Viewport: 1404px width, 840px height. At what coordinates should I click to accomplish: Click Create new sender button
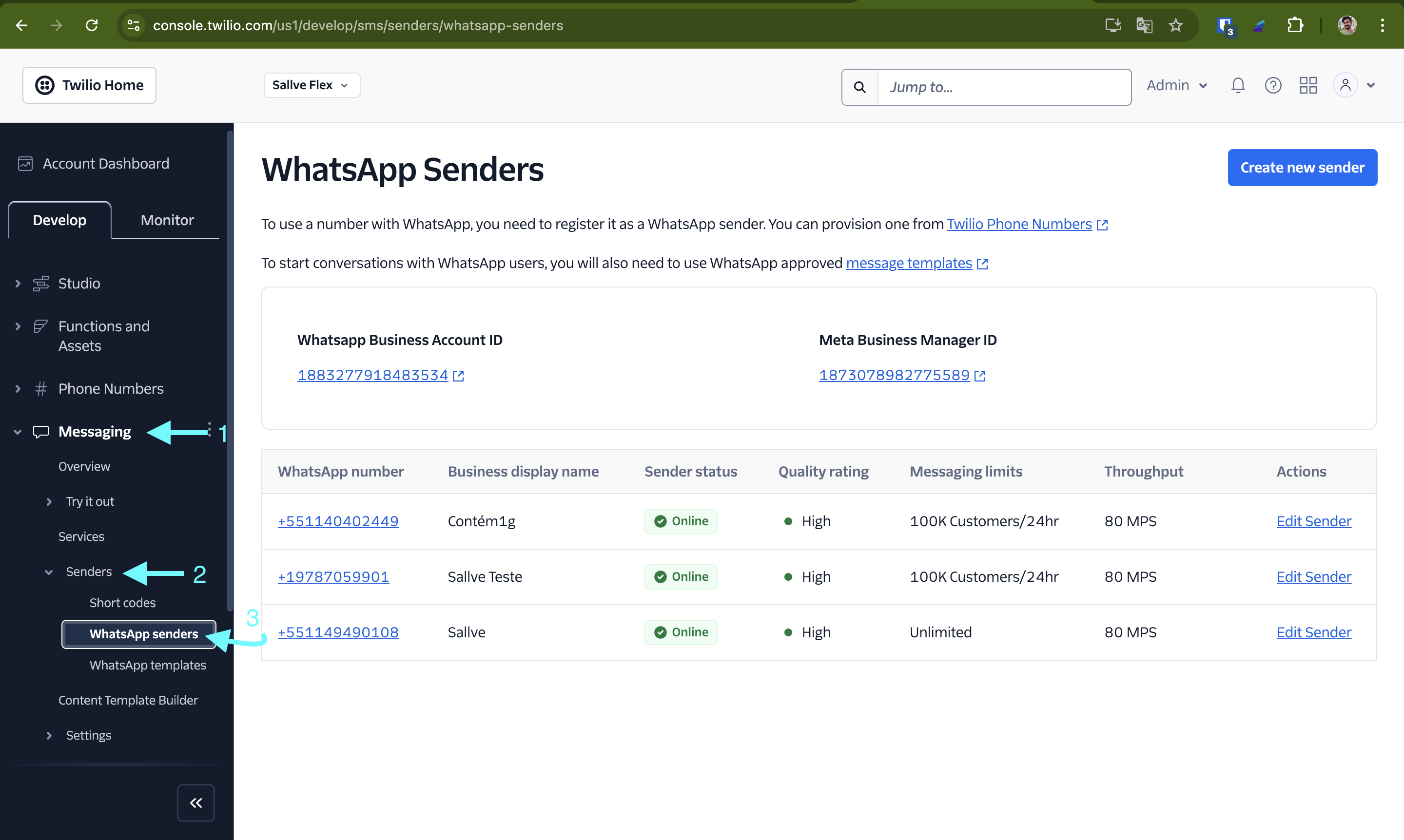click(x=1302, y=168)
